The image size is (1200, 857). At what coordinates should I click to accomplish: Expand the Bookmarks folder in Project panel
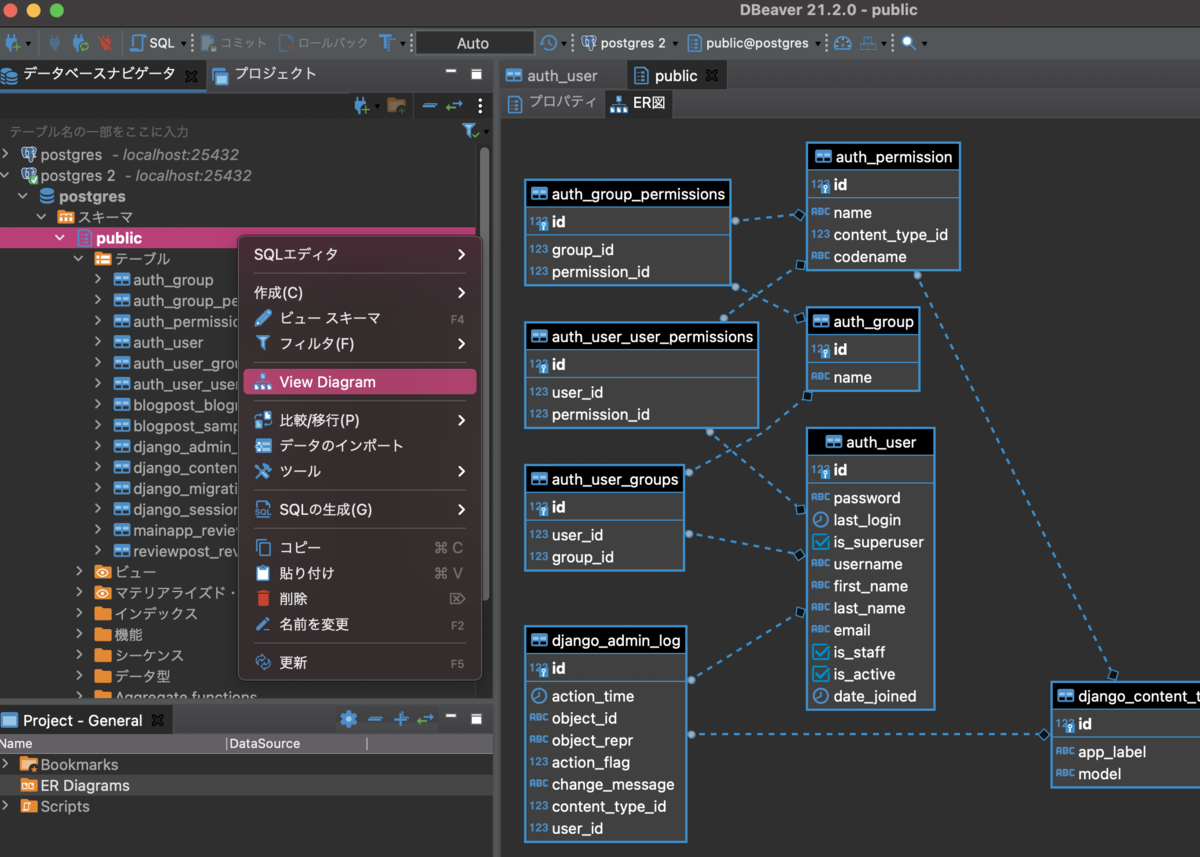point(7,765)
